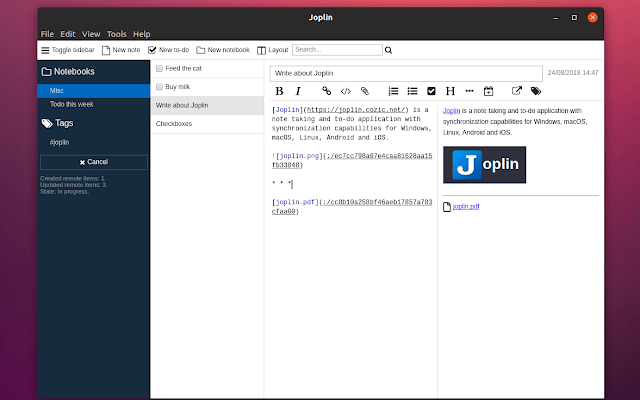The width and height of the screenshot is (640, 400).
Task: Select the Write about Joplin note in list
Action: click(x=207, y=105)
